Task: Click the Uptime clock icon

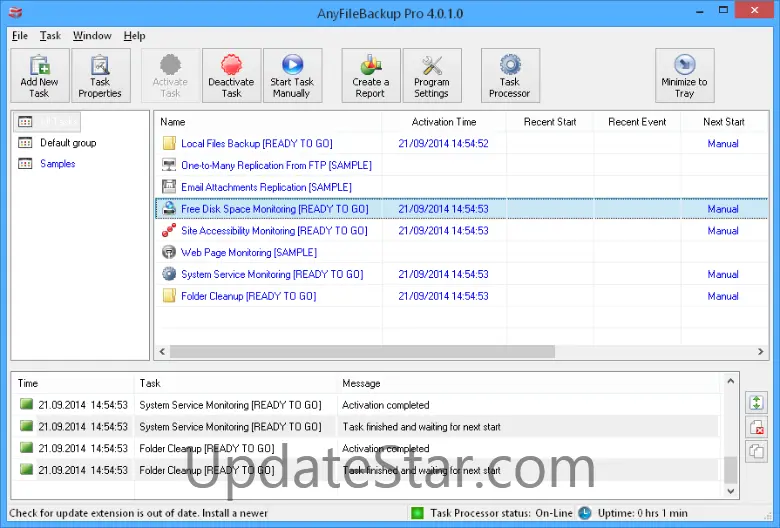Action: (x=585, y=513)
